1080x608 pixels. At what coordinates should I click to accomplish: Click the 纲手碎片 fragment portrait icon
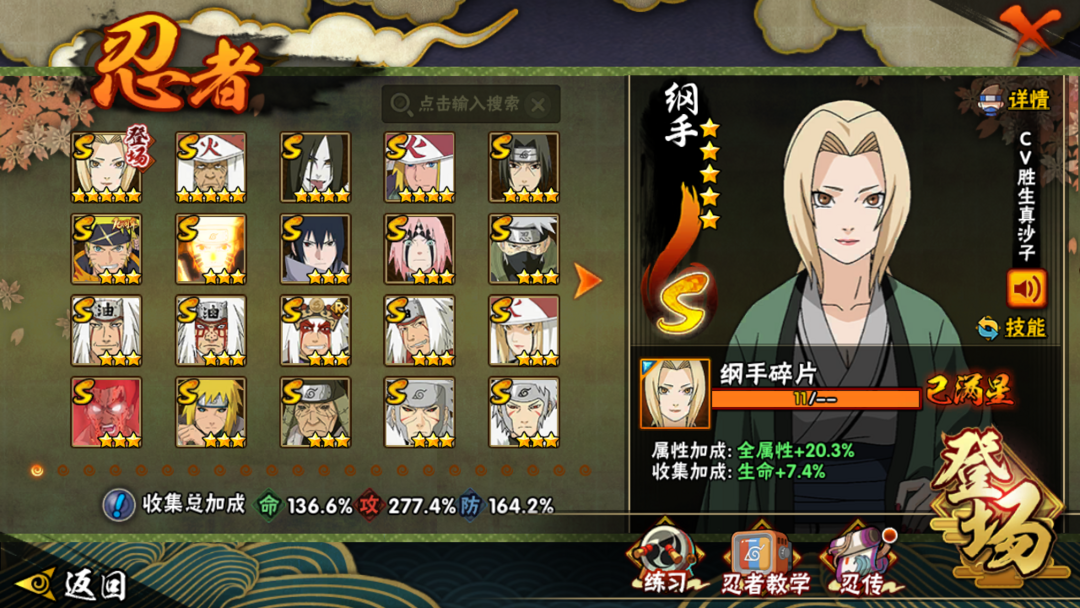coord(674,394)
